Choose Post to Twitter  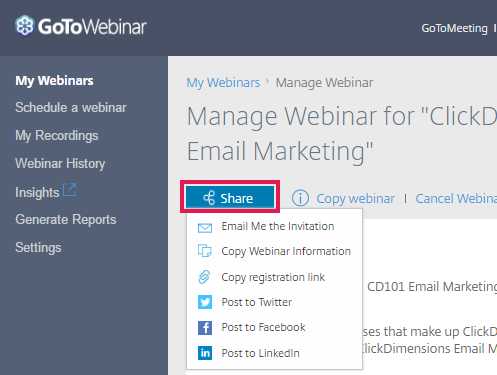pos(257,302)
